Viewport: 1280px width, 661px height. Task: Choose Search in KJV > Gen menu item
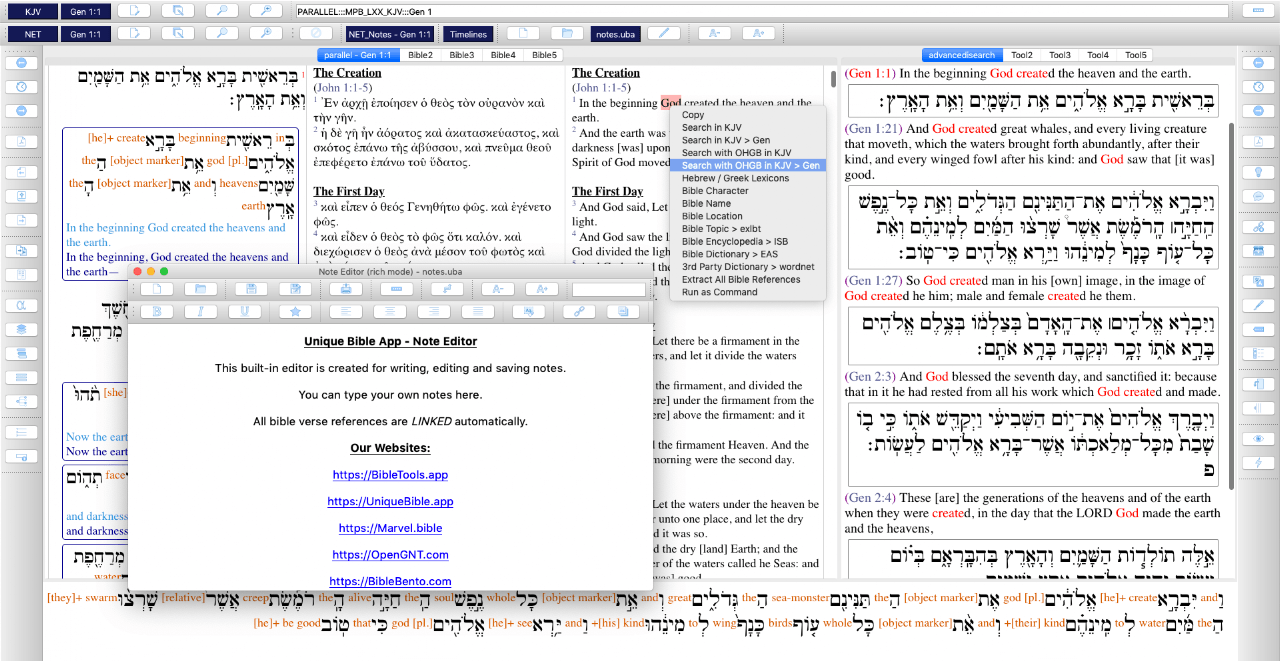[748, 140]
